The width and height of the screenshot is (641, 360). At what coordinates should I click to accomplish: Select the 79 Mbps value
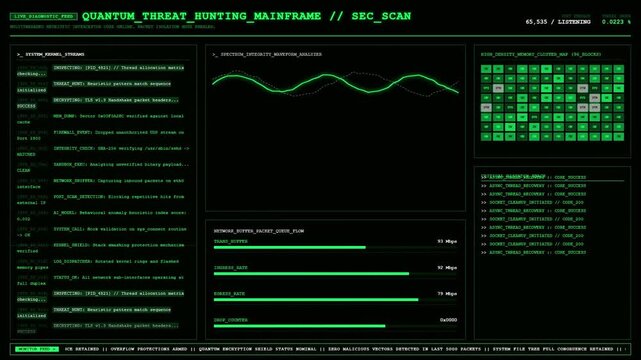coord(447,294)
